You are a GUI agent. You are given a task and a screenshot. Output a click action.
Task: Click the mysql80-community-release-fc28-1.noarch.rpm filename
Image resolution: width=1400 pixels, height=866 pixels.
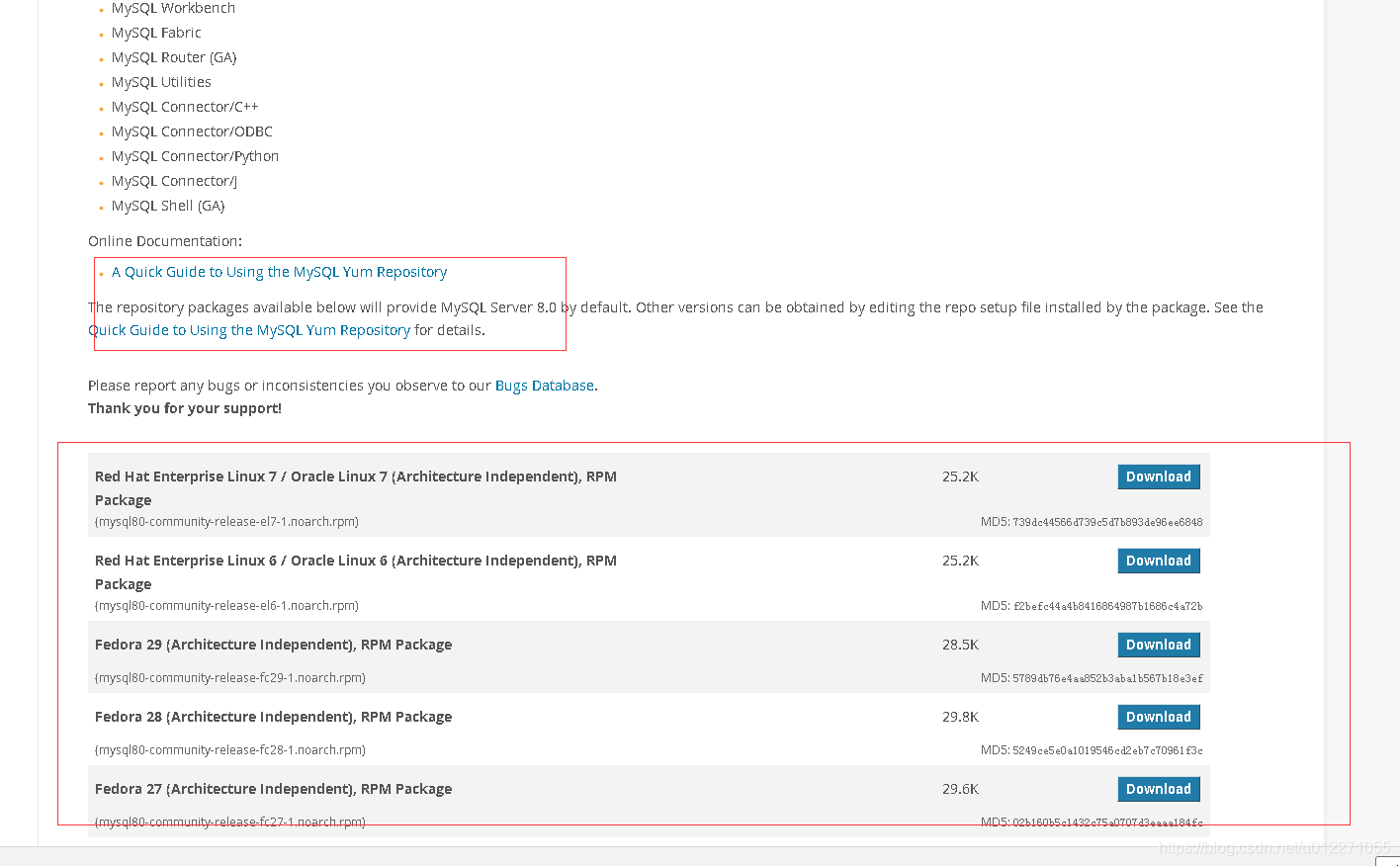230,749
